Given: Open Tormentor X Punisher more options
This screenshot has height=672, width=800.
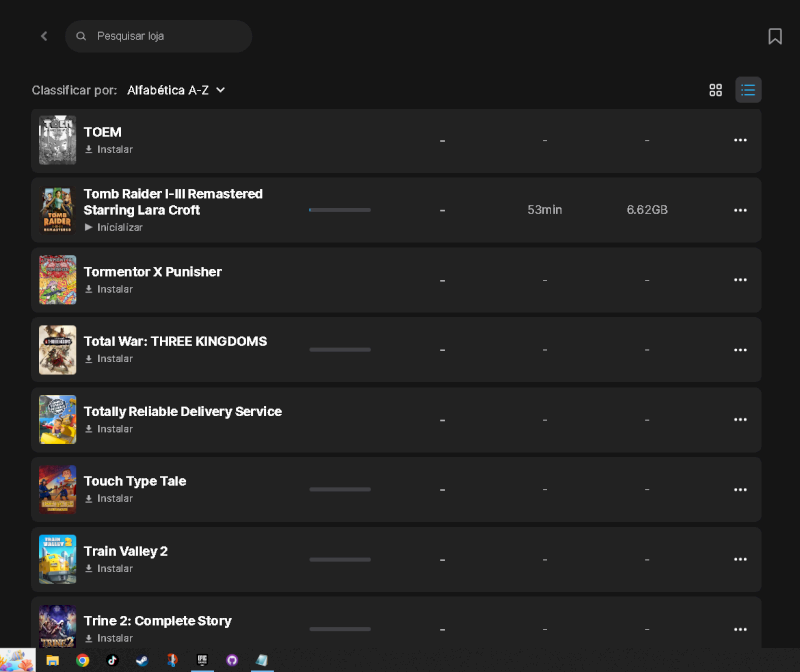Looking at the screenshot, I should pyautogui.click(x=740, y=280).
